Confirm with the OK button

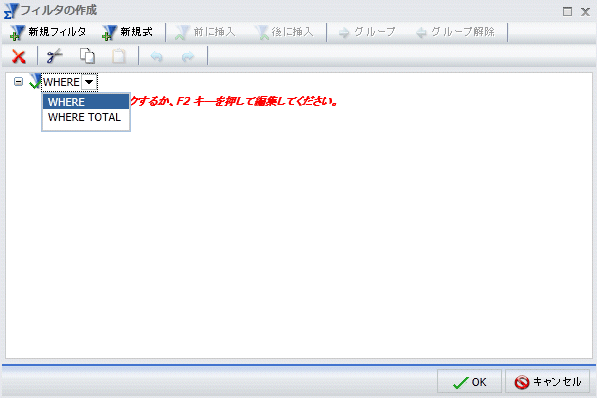[x=469, y=382]
